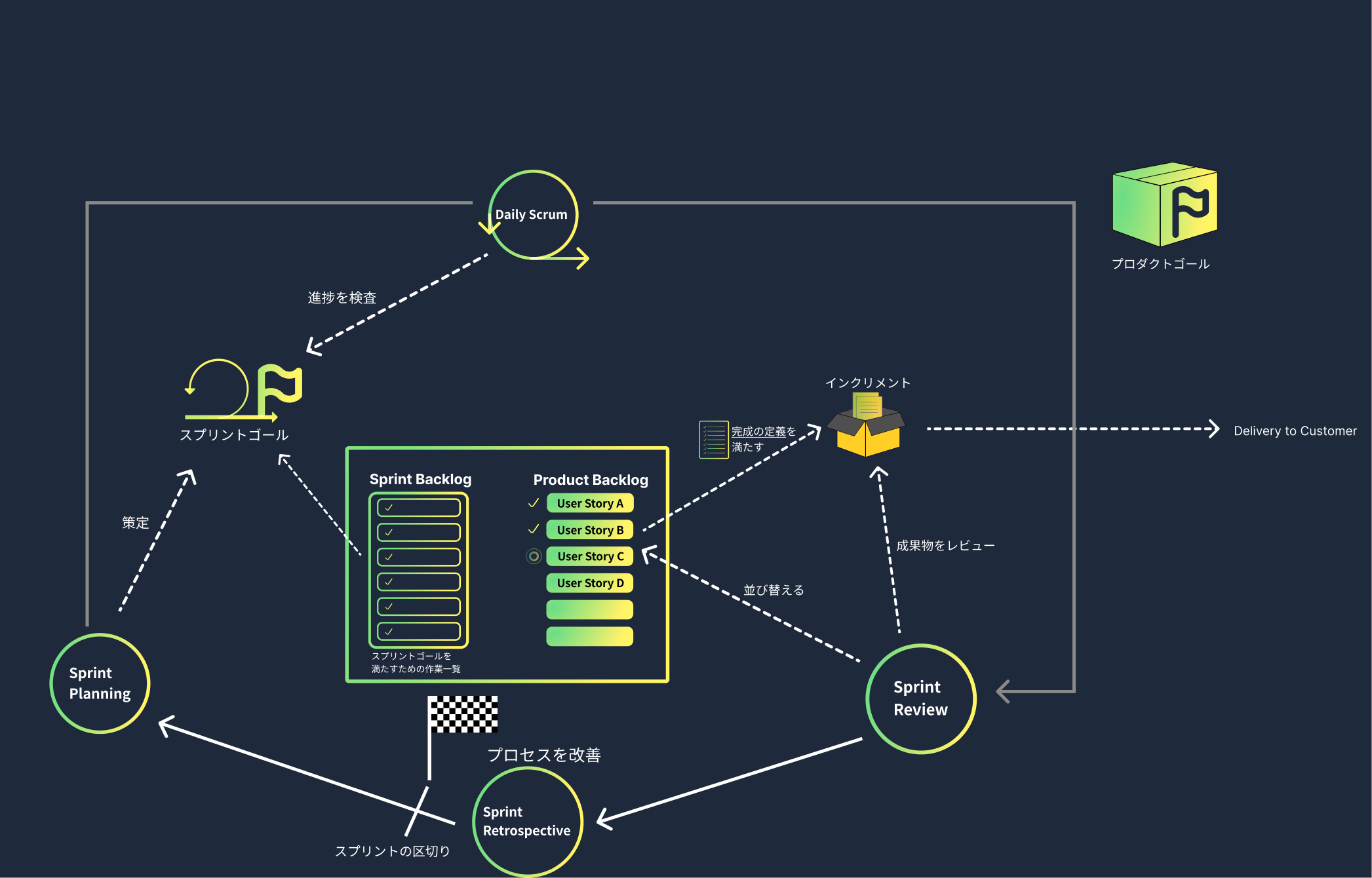Click the last Sprint Backlog checklist row
Screen dimensions: 1372x878
419,632
